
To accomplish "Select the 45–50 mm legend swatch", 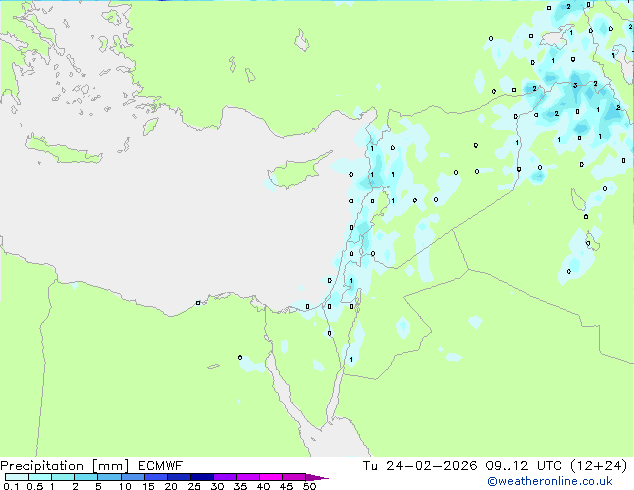I will 294,477.
